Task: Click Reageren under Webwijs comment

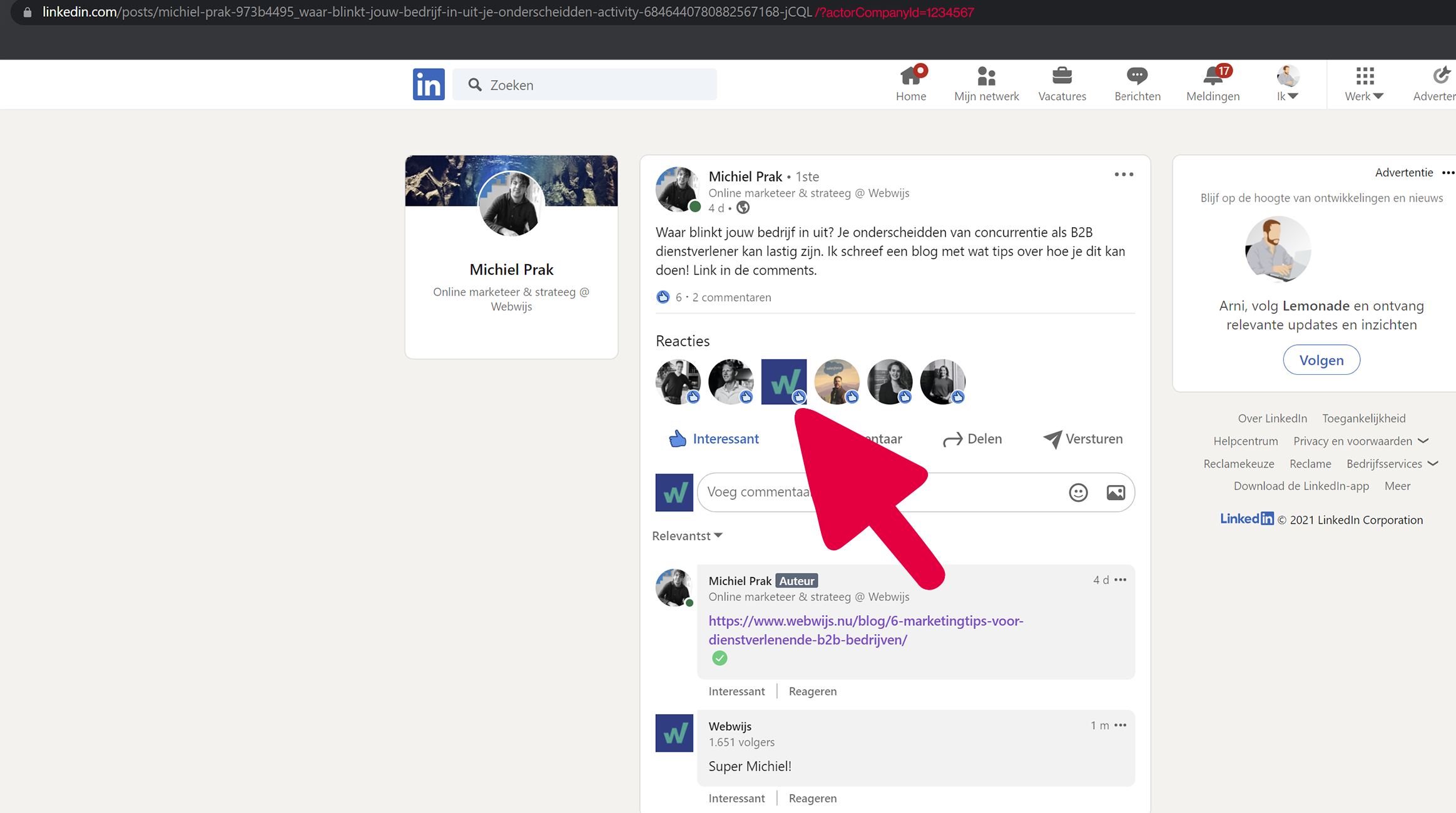Action: pyautogui.click(x=812, y=798)
